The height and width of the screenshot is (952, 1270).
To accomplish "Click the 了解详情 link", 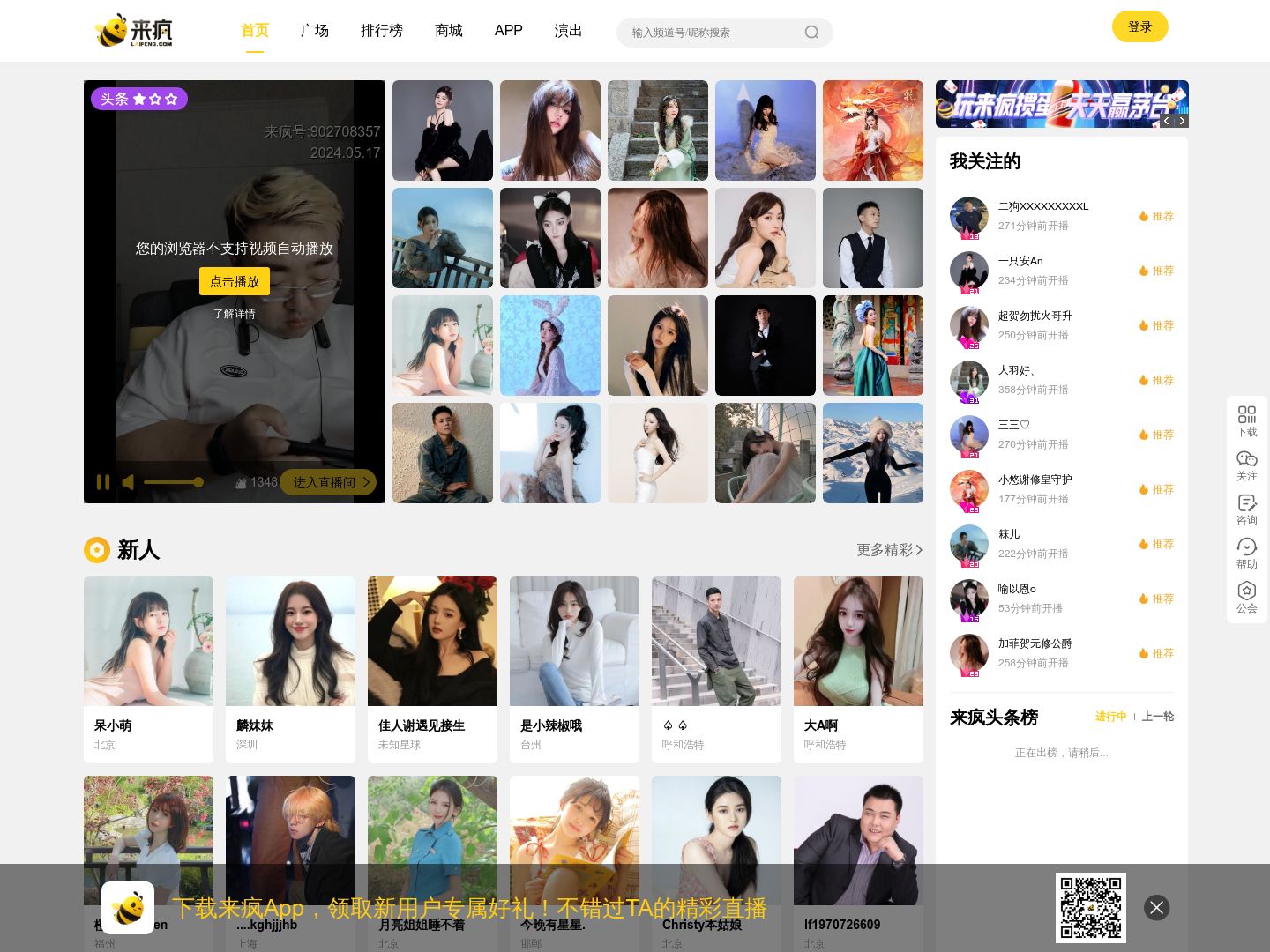I will tap(235, 314).
